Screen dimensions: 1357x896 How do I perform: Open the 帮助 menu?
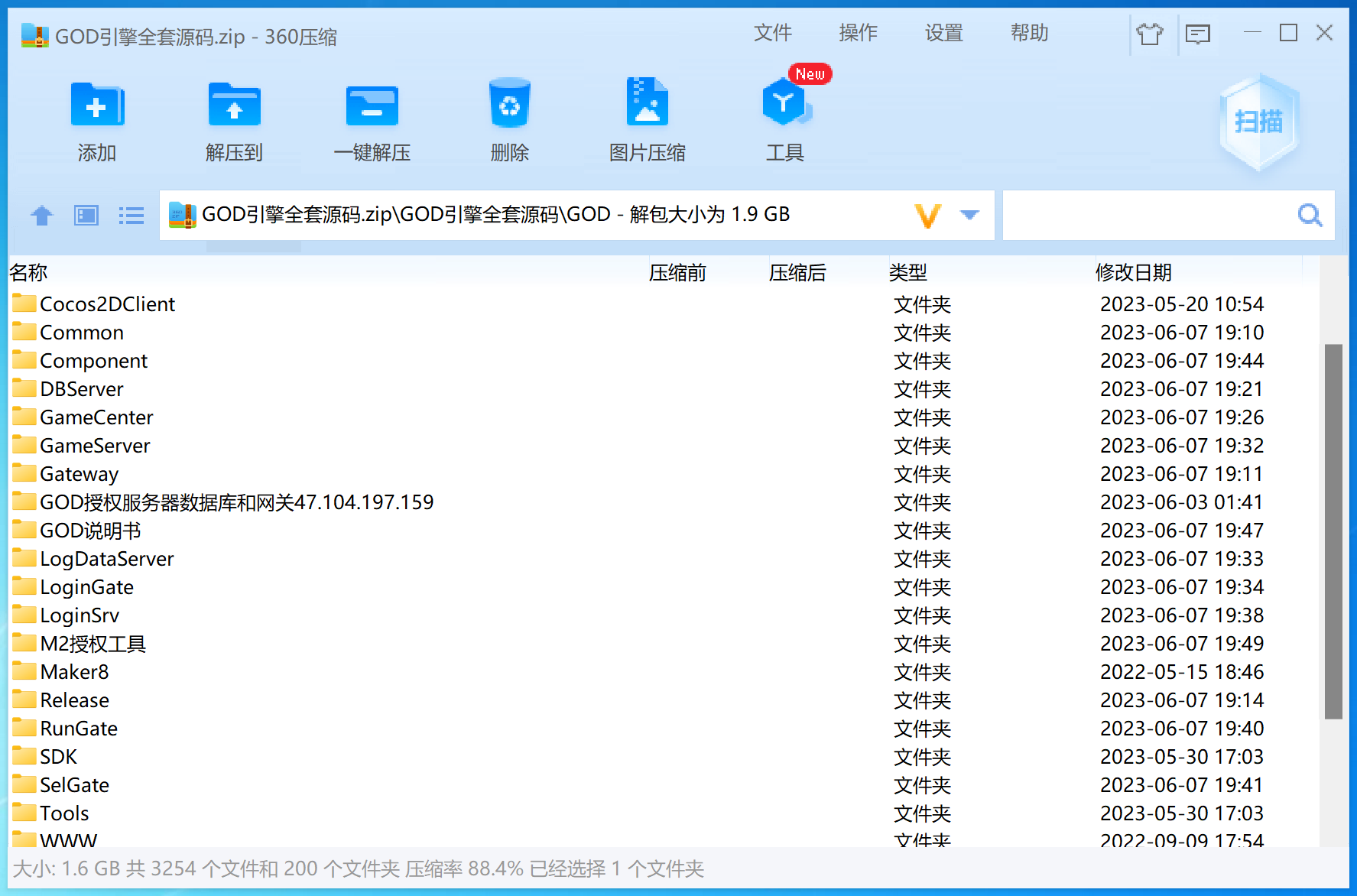pos(1030,33)
